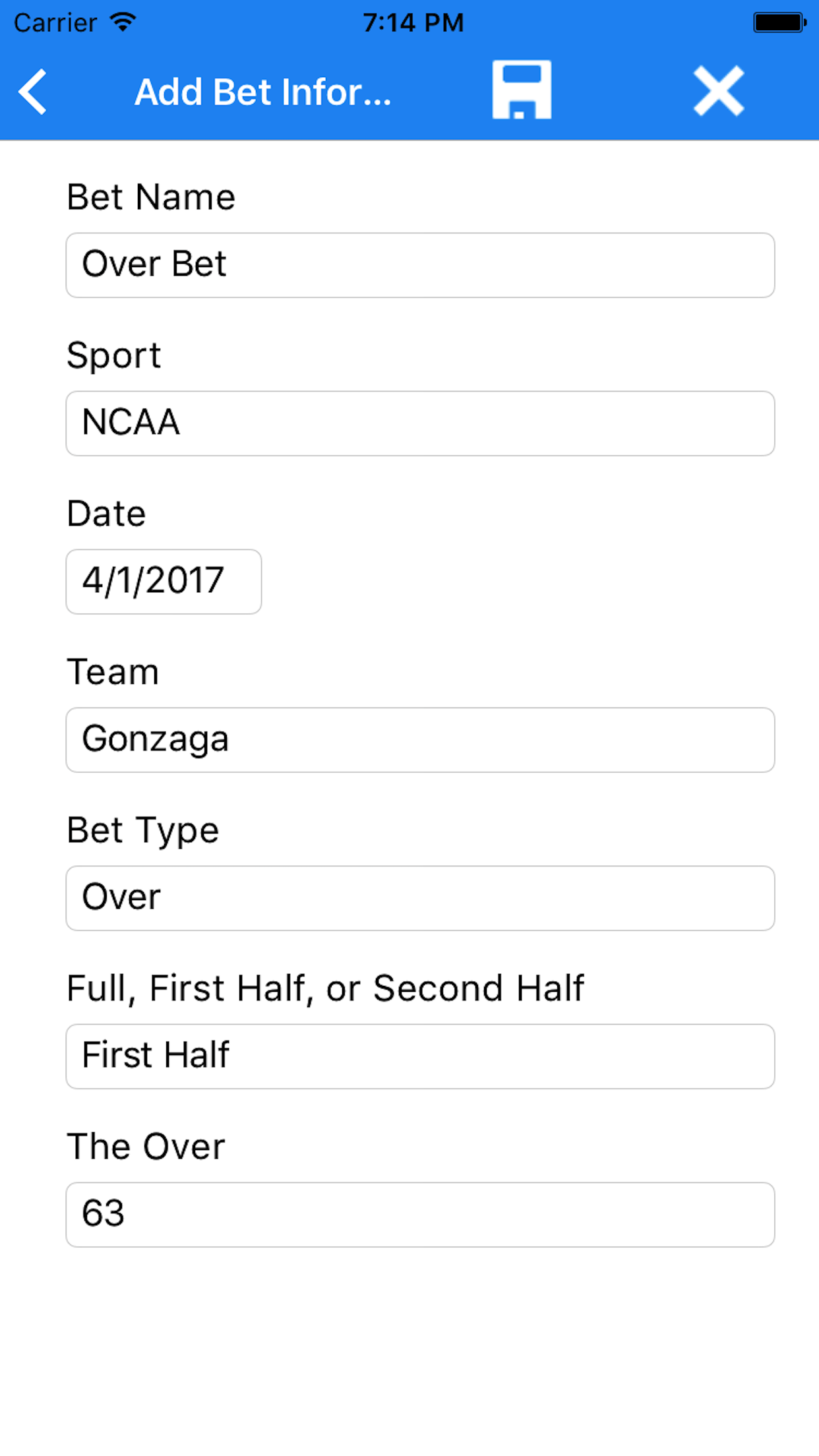819x1456 pixels.
Task: Cancel using the X icon in header
Action: tap(719, 91)
